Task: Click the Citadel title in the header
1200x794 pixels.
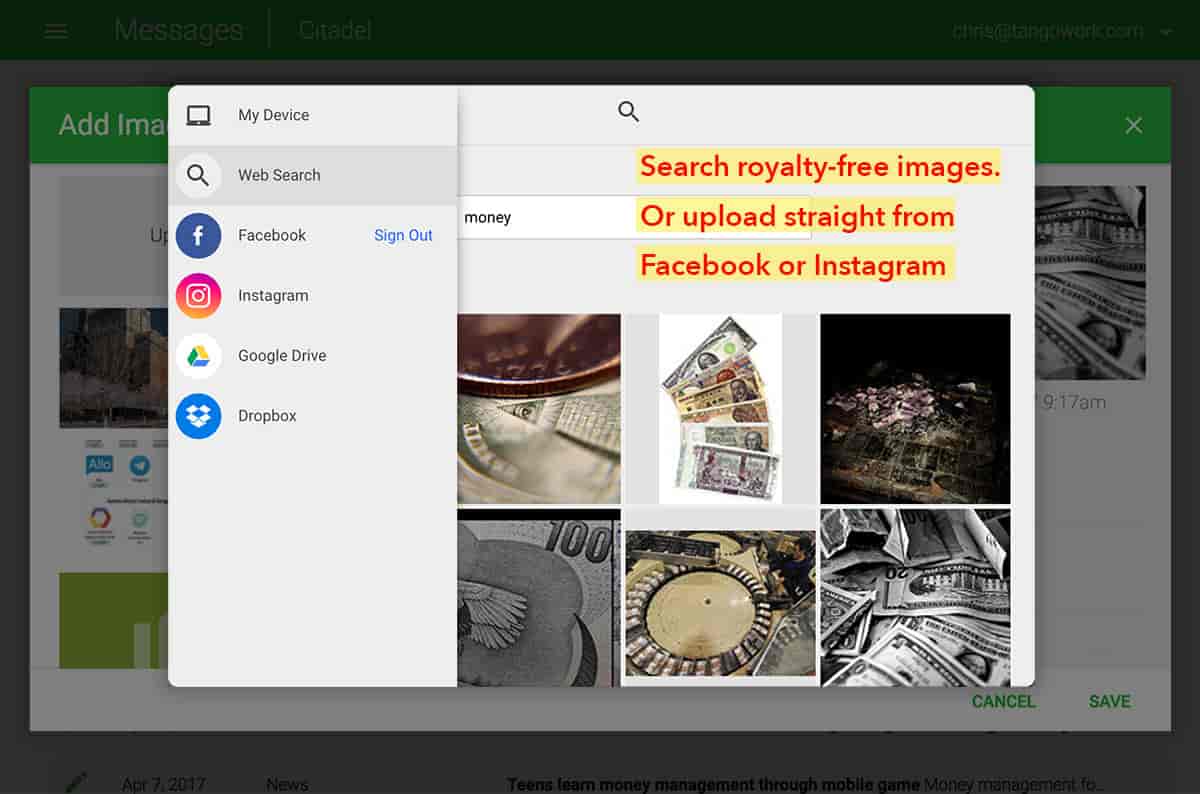Action: click(x=335, y=31)
